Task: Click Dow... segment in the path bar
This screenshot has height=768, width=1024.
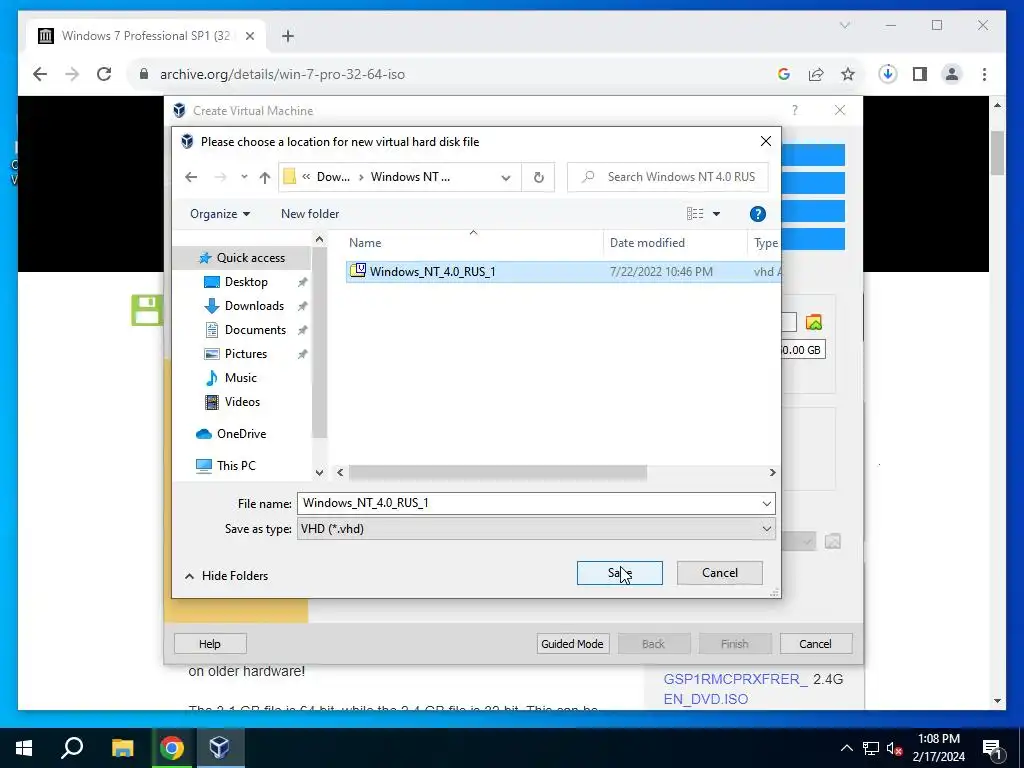Action: [333, 177]
